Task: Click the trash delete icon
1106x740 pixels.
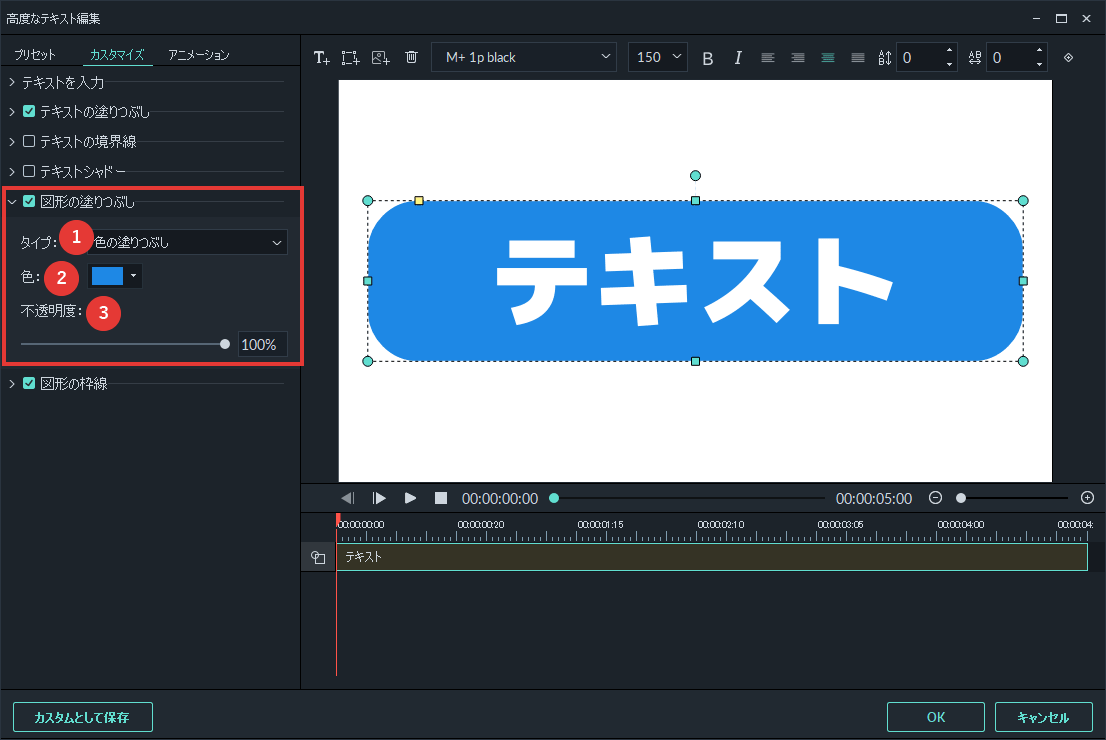Action: coord(412,57)
